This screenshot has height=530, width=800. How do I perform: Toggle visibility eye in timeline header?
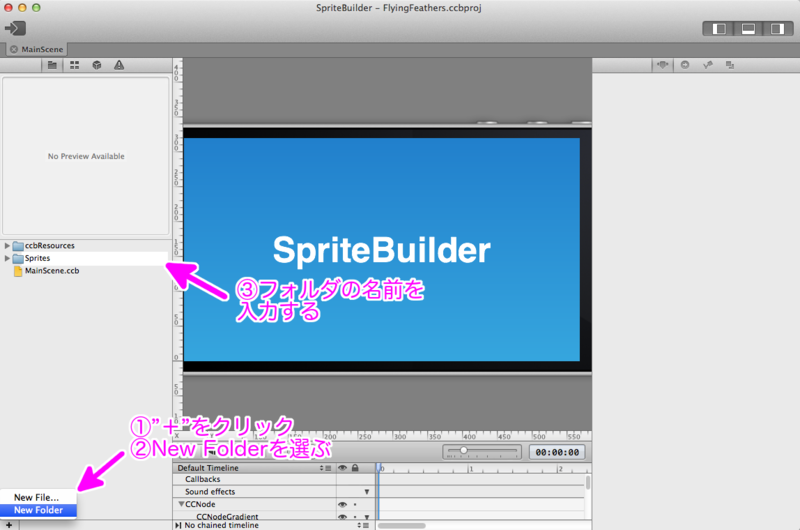point(342,468)
